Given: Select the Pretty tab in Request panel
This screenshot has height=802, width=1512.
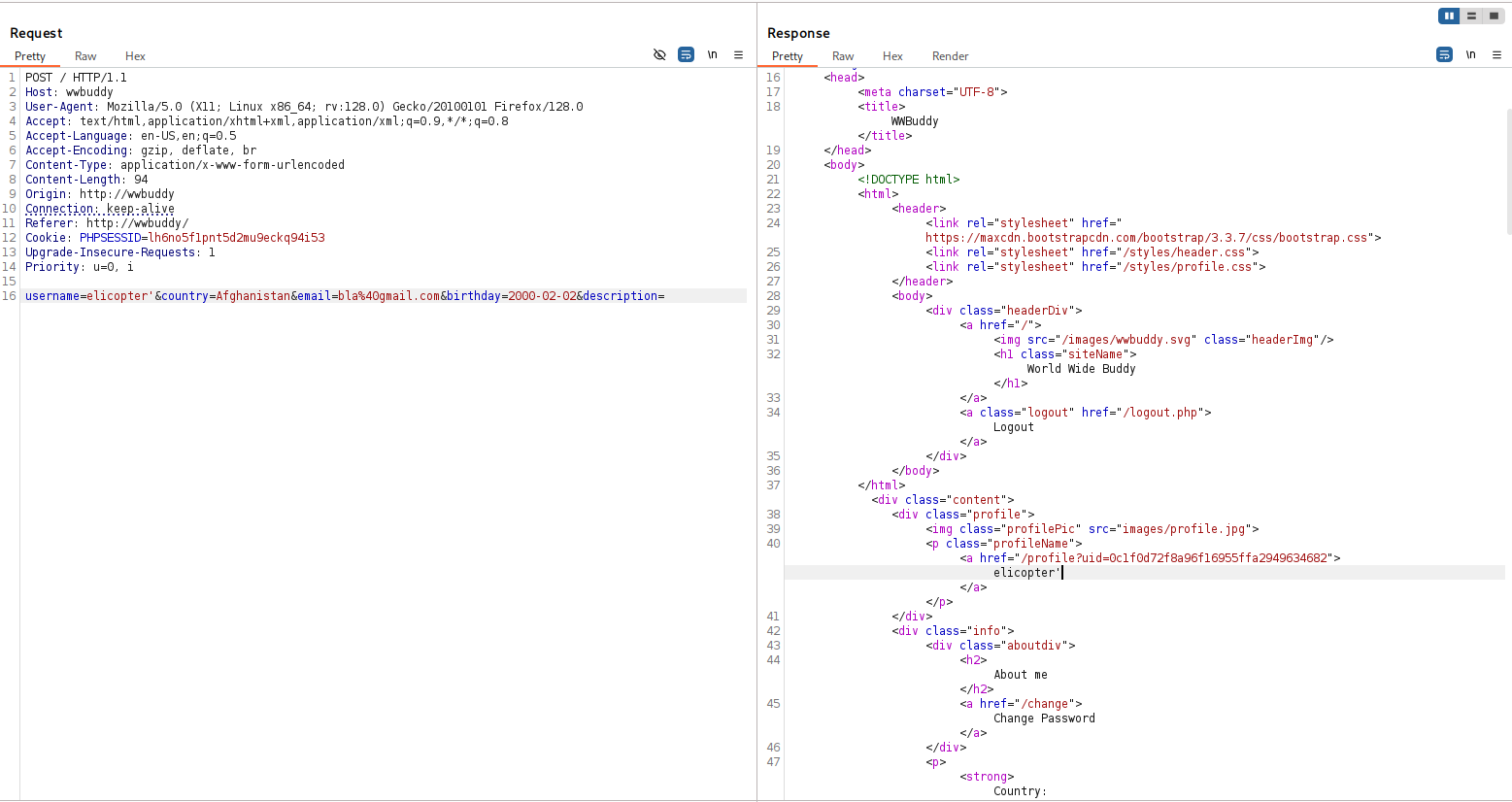Looking at the screenshot, I should [x=30, y=56].
